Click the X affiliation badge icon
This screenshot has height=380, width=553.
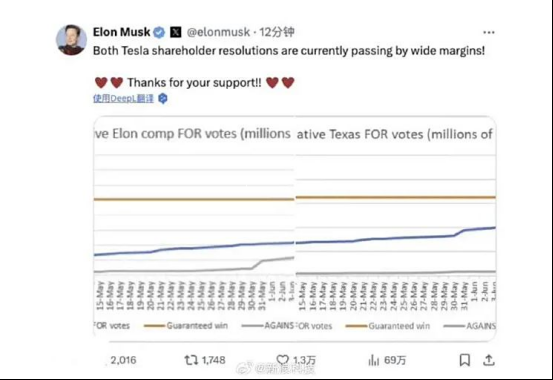click(176, 32)
